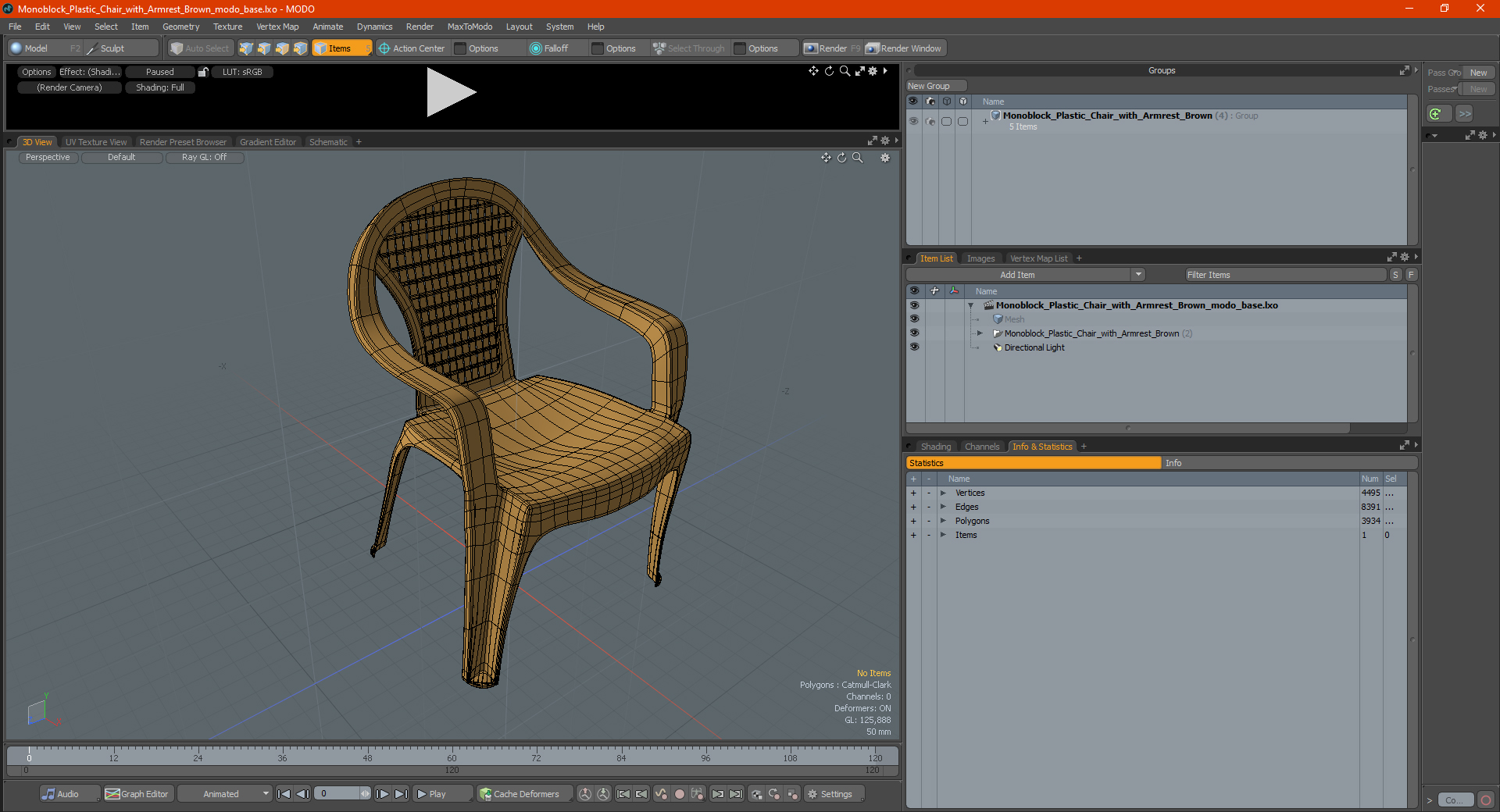Step forward one frame

point(382,794)
